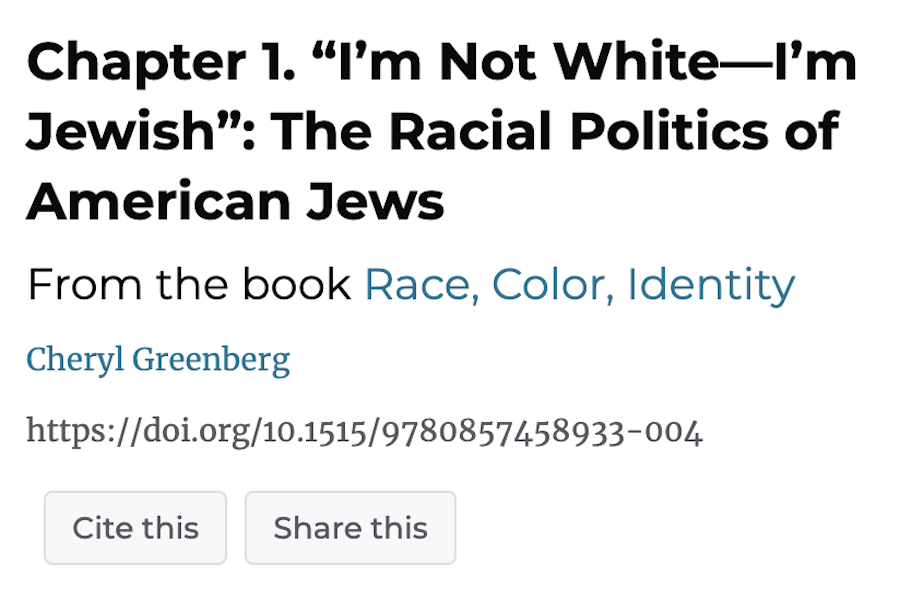The height and width of the screenshot is (612, 900).
Task: Click the chapter title heading
Action: (440, 133)
